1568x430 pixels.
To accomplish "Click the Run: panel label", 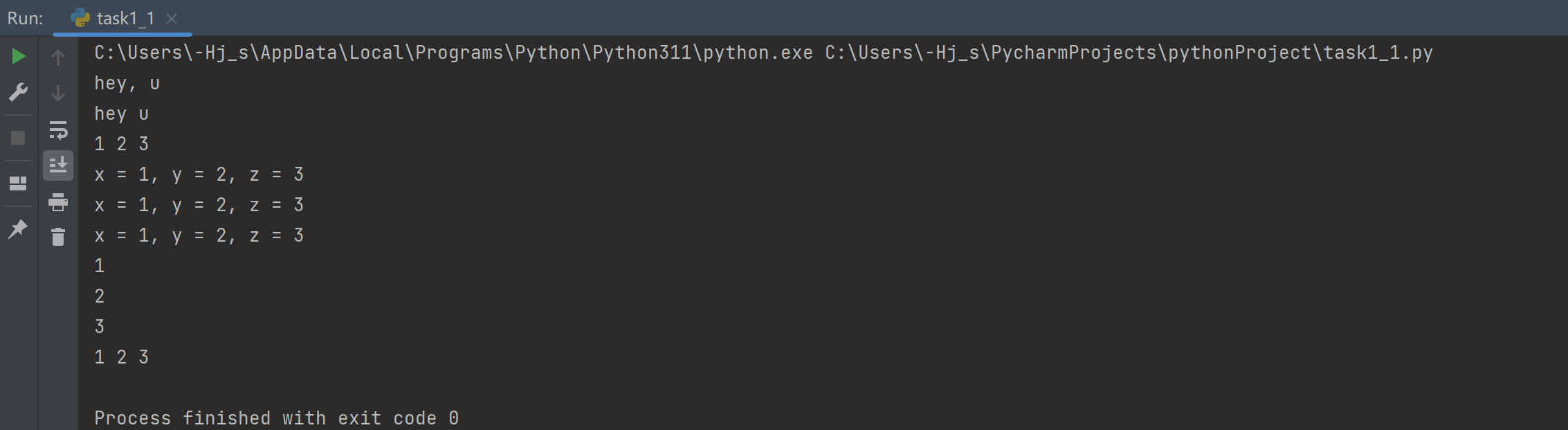I will click(x=26, y=19).
